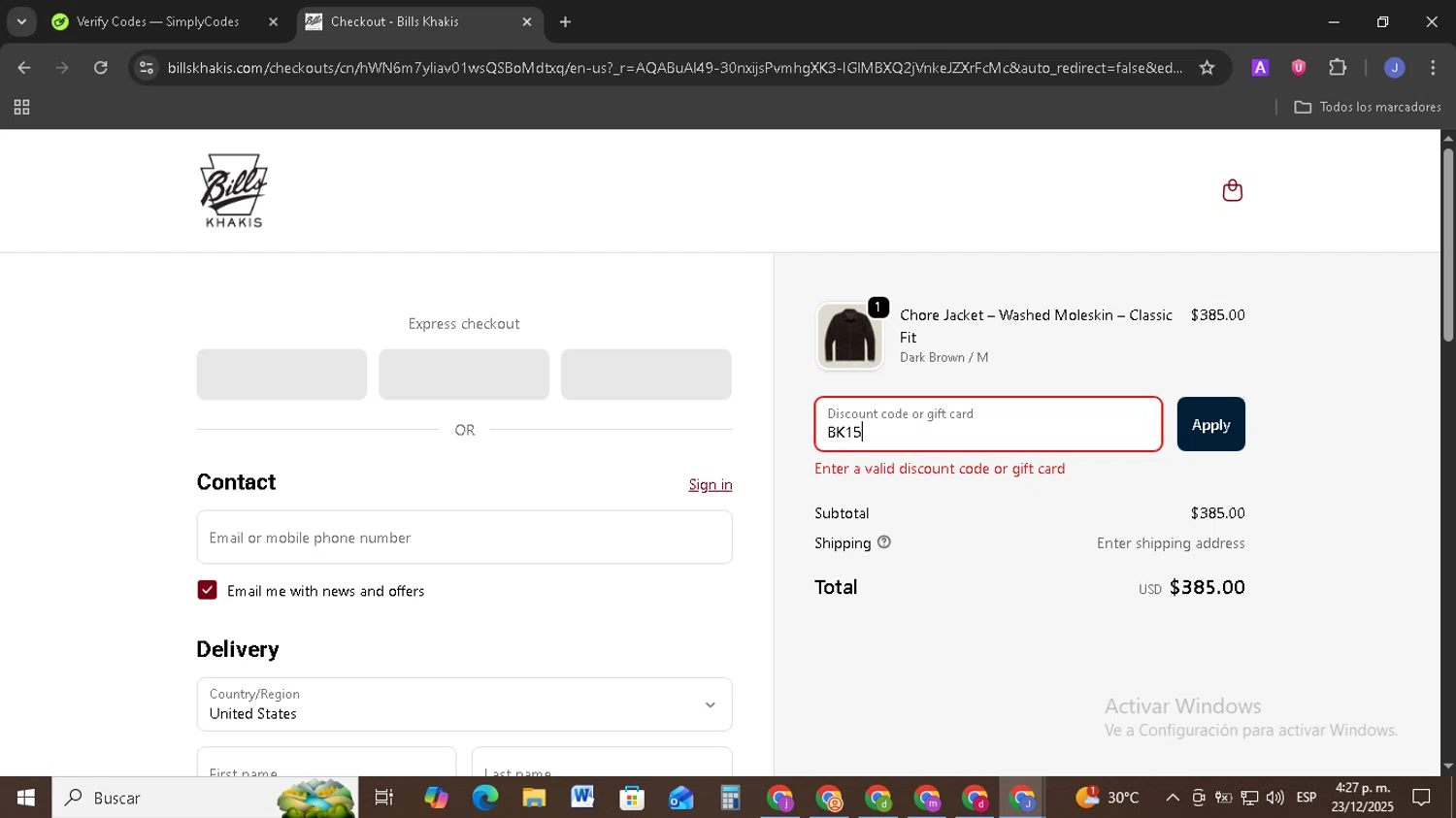Click the Last name input field
The width and height of the screenshot is (1456, 818).
click(602, 763)
